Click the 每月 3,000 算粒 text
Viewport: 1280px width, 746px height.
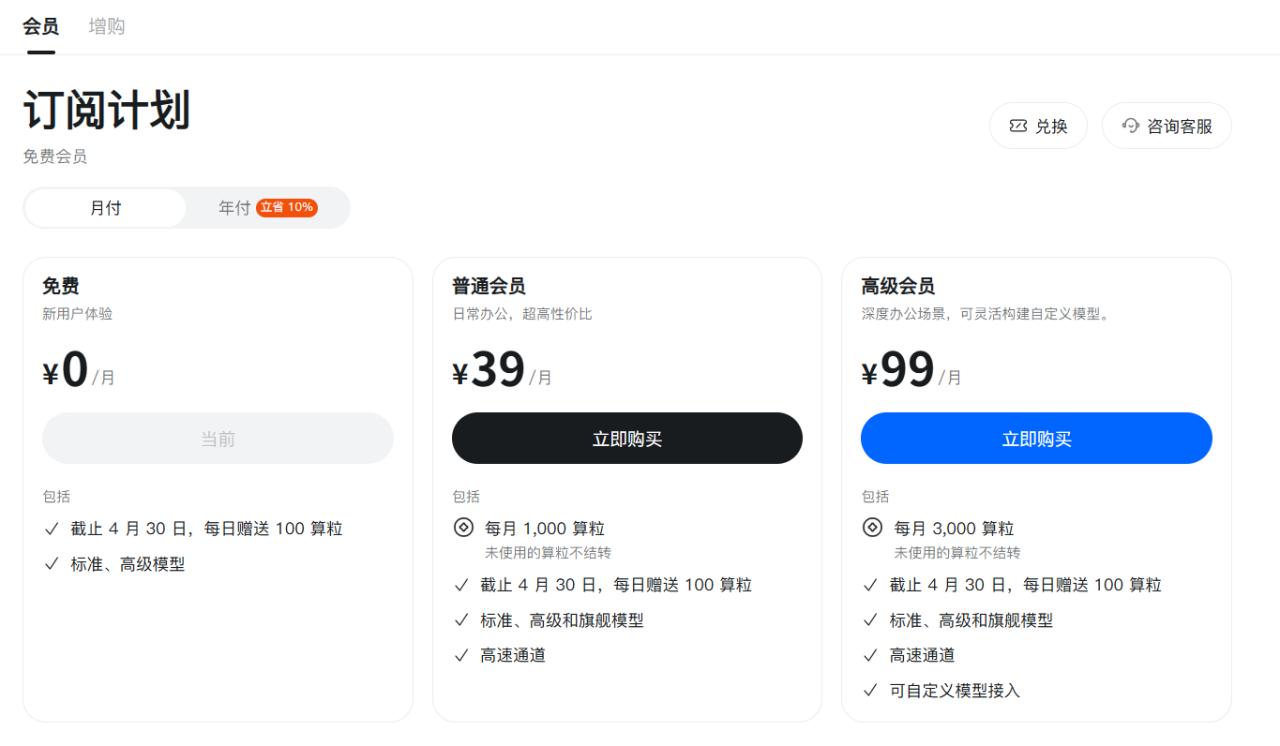[x=954, y=528]
